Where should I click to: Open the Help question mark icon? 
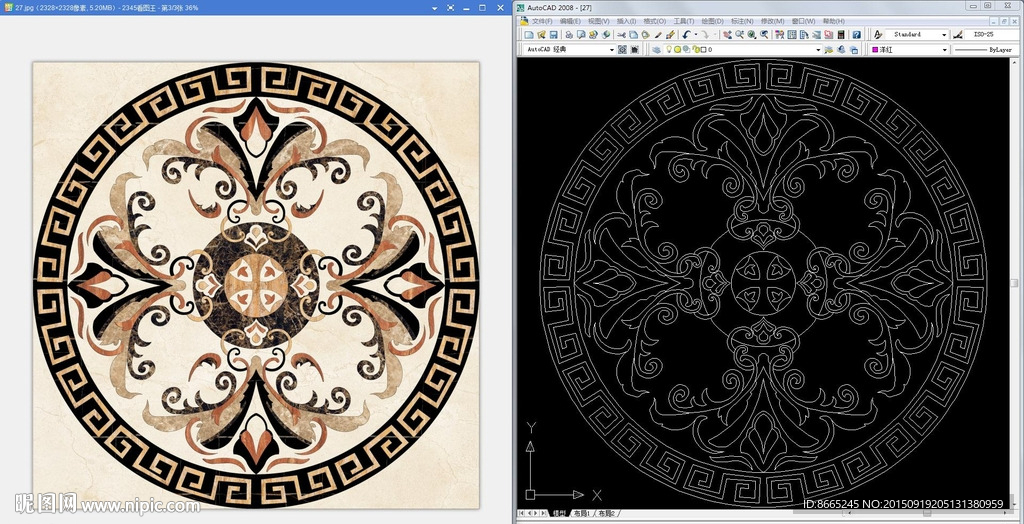(857, 35)
